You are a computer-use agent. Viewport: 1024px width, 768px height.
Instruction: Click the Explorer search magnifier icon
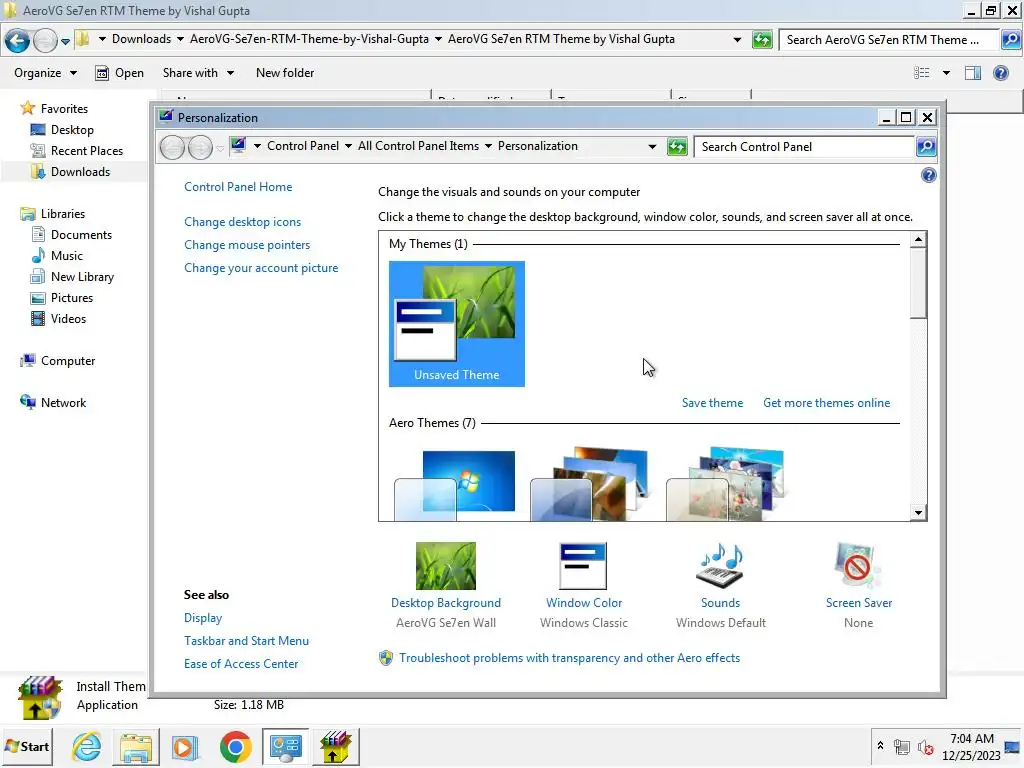pyautogui.click(x=1010, y=40)
